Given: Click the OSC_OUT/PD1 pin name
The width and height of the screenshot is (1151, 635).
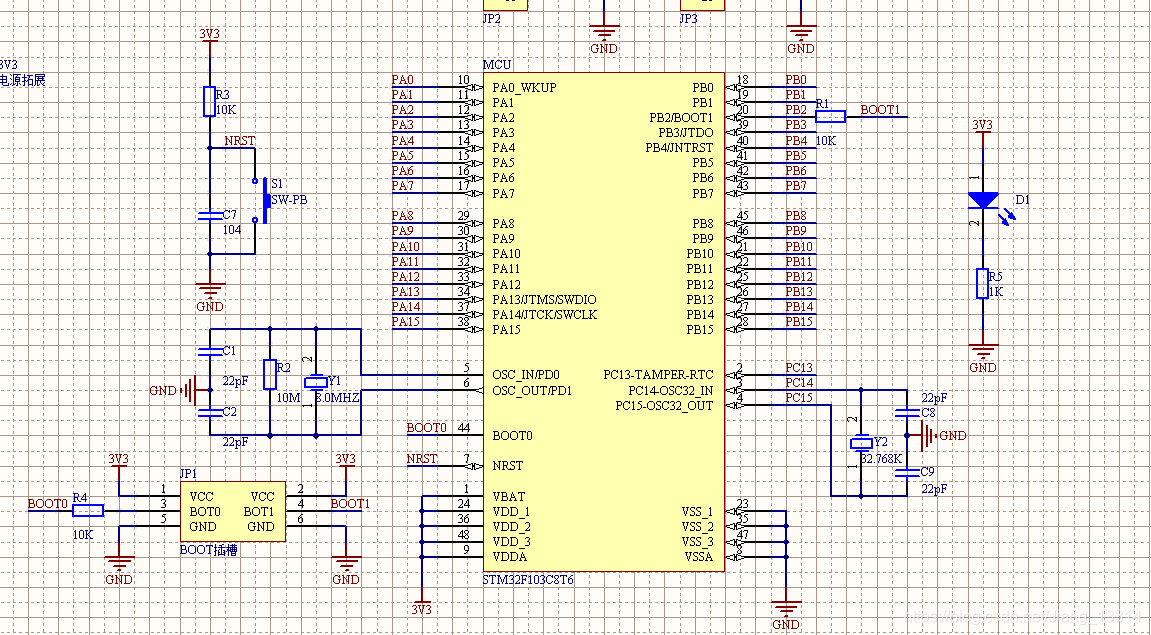Looking at the screenshot, I should [531, 391].
